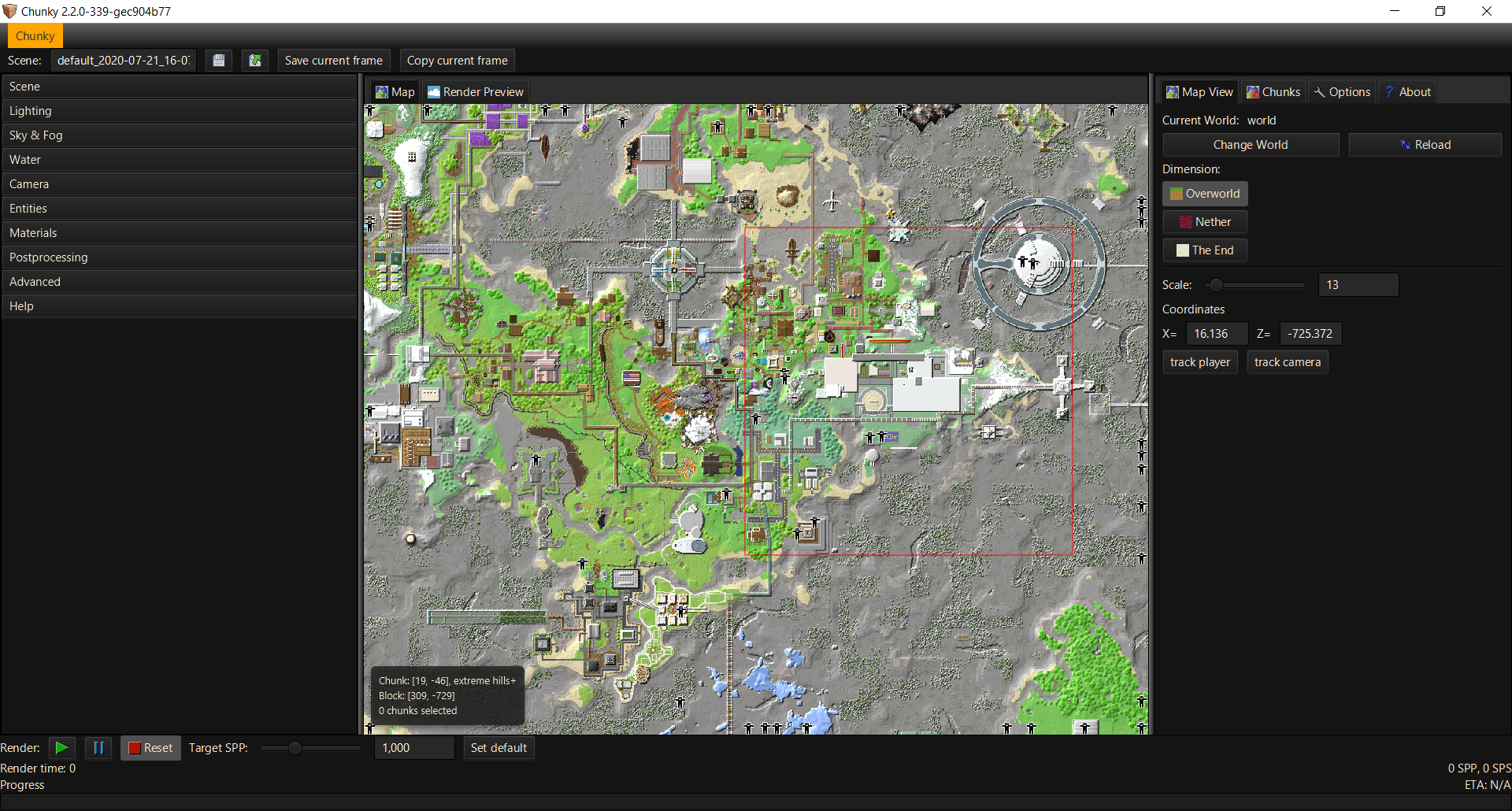Click the track player button
This screenshot has height=811, width=1512.
pyautogui.click(x=1200, y=362)
